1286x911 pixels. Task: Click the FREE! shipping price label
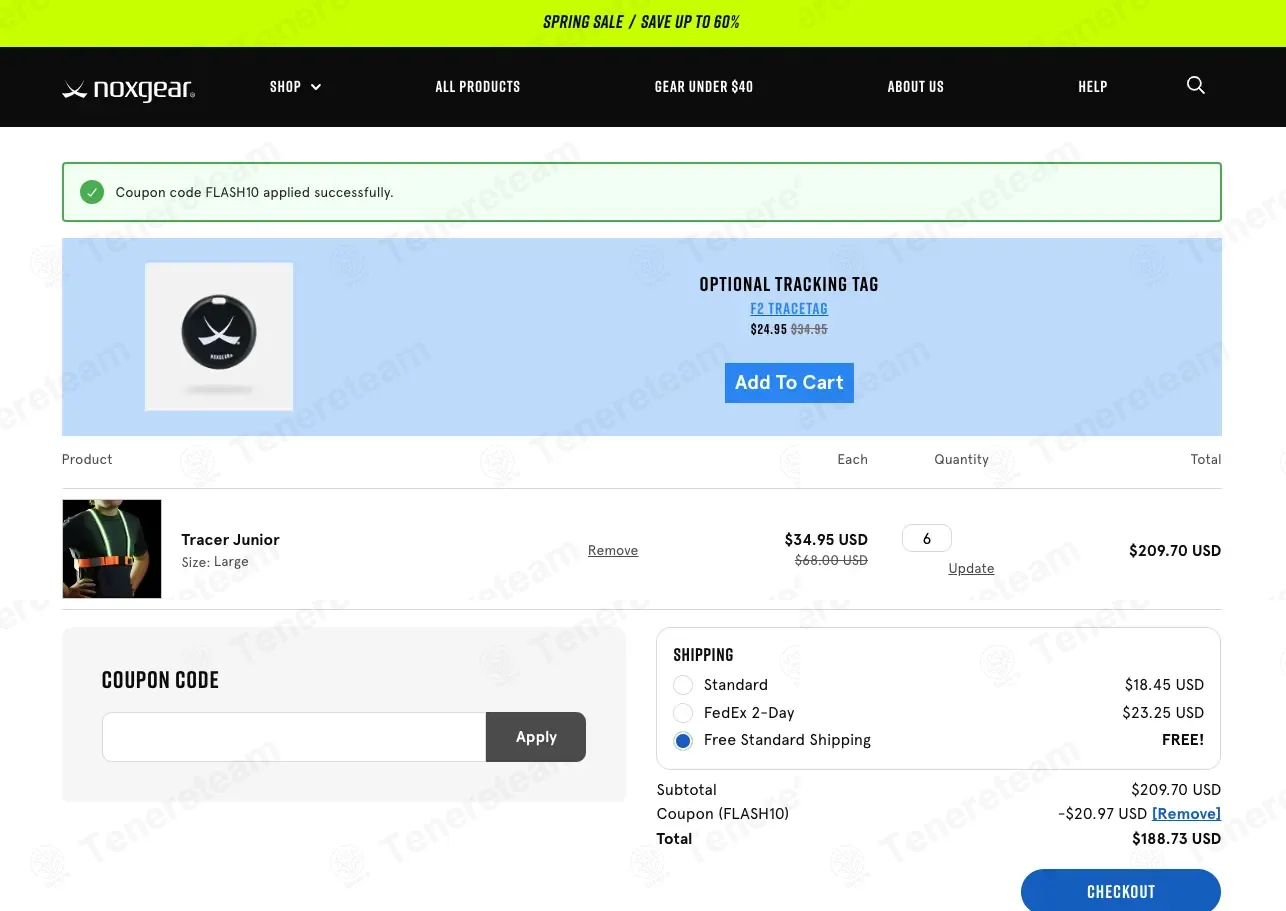[x=1183, y=740]
